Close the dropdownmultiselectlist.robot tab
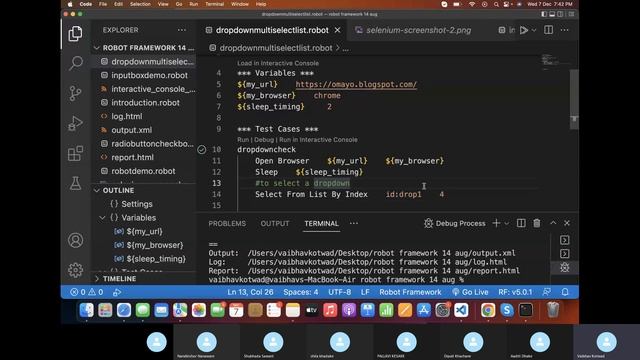Viewport: 640px width, 360px height. (338, 30)
